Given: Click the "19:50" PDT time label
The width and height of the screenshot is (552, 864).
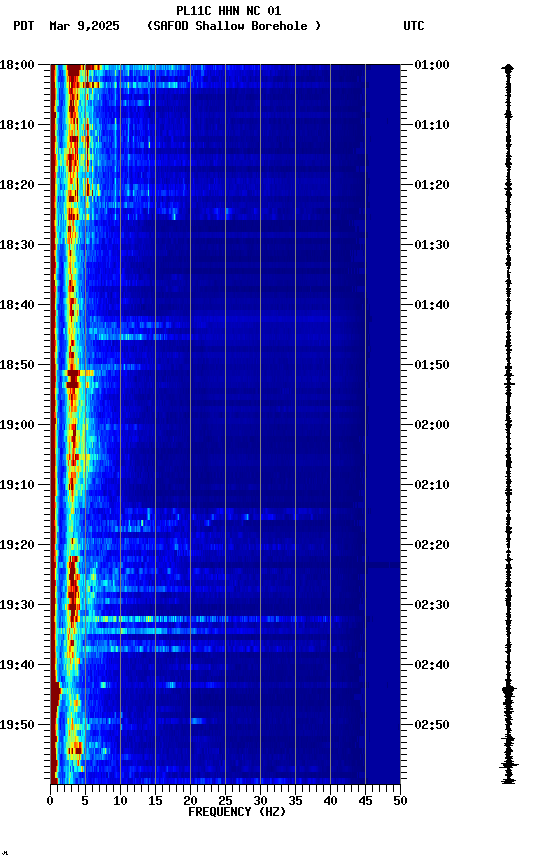Looking at the screenshot, I should (x=17, y=725).
